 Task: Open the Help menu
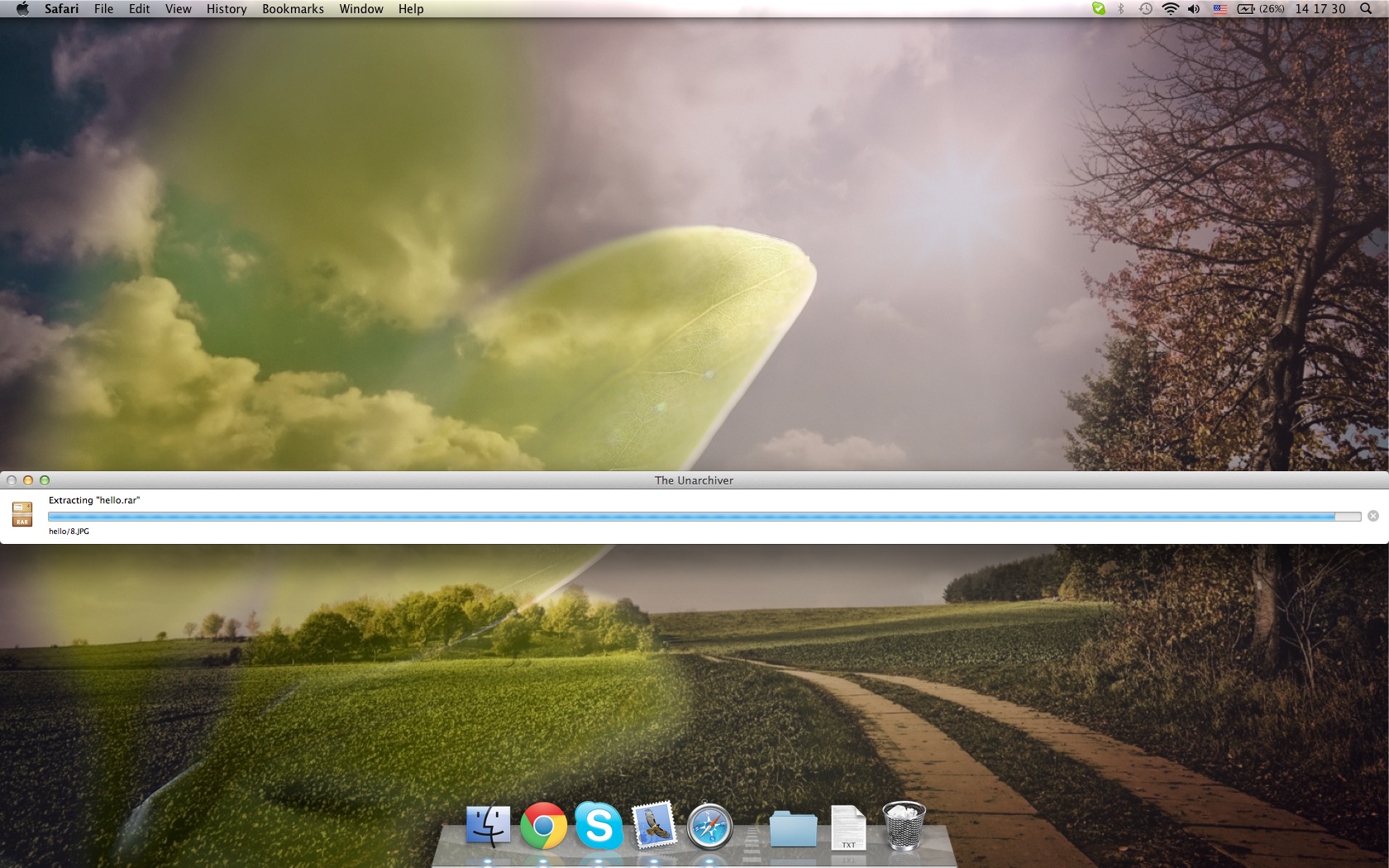coord(411,9)
